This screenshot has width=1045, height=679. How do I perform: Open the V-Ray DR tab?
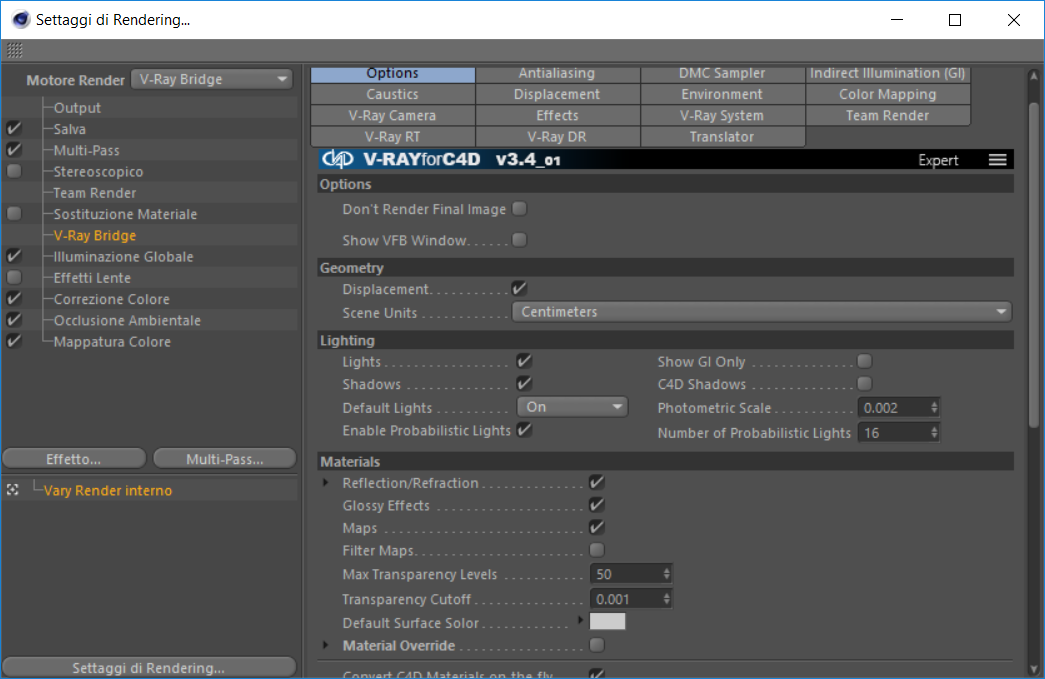pyautogui.click(x=556, y=137)
